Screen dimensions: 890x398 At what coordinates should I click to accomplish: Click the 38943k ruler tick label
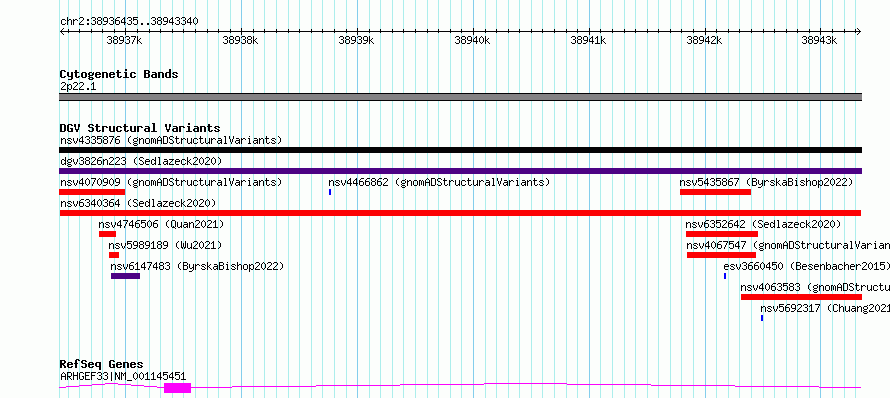819,41
